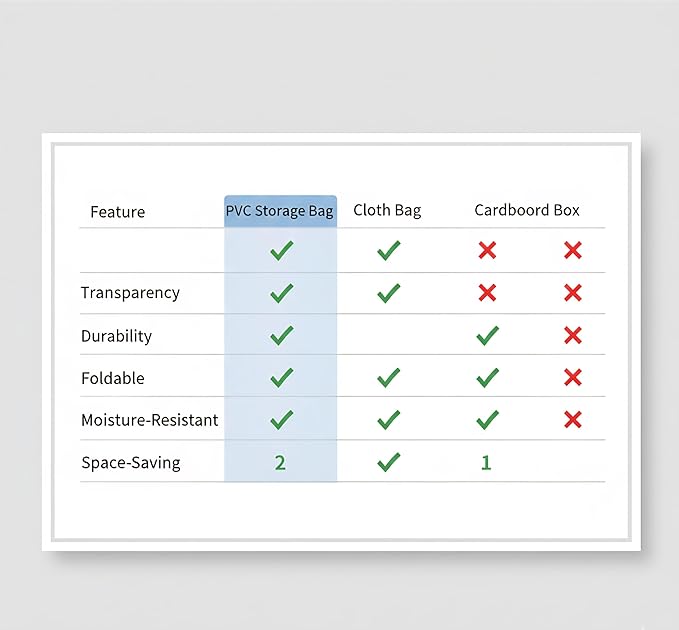This screenshot has height=630, width=679.
Task: Click Cloth Bag checkmark in Transparency row
Action: (x=389, y=293)
